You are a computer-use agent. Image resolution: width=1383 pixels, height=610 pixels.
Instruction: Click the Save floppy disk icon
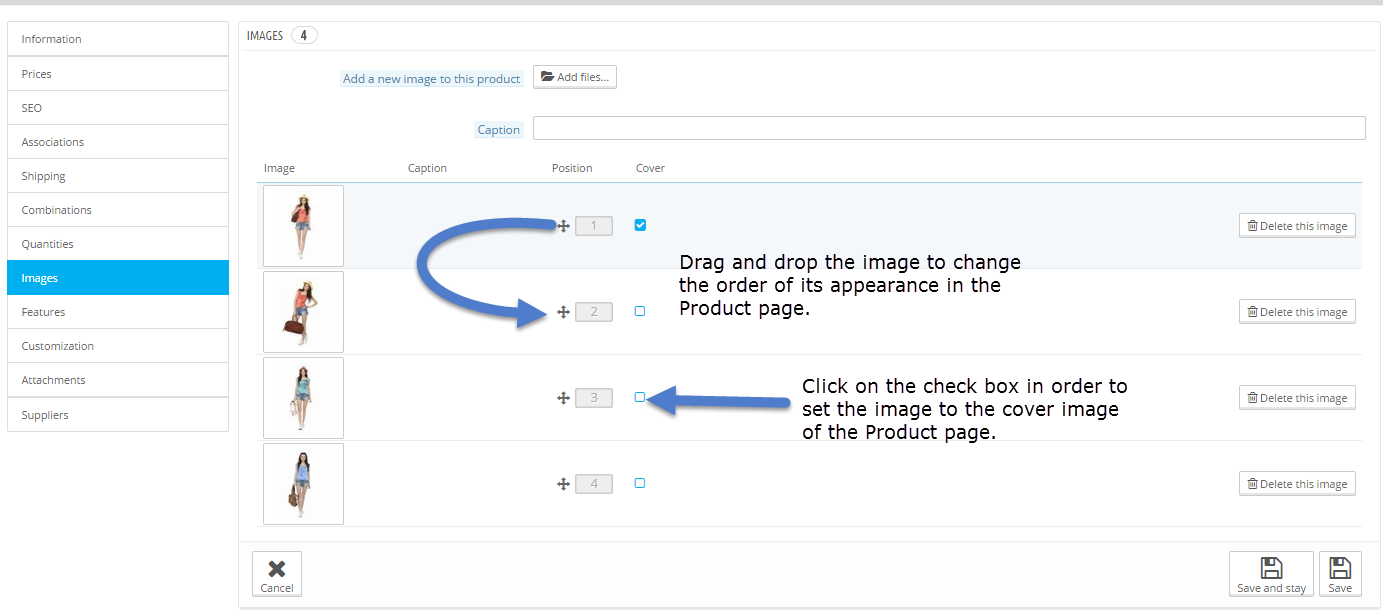click(1340, 568)
